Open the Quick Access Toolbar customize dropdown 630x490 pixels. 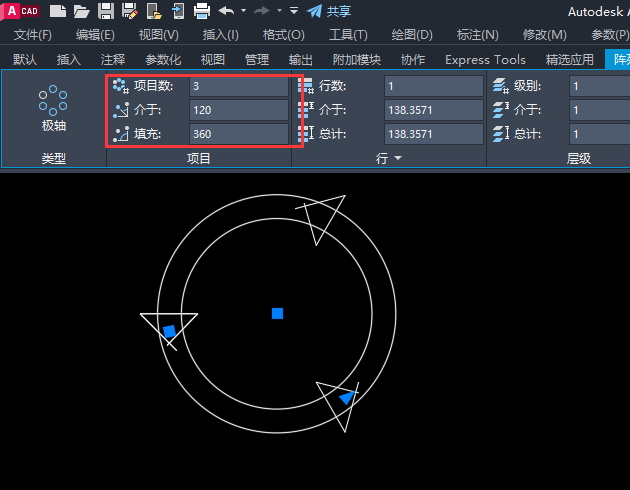coord(294,11)
